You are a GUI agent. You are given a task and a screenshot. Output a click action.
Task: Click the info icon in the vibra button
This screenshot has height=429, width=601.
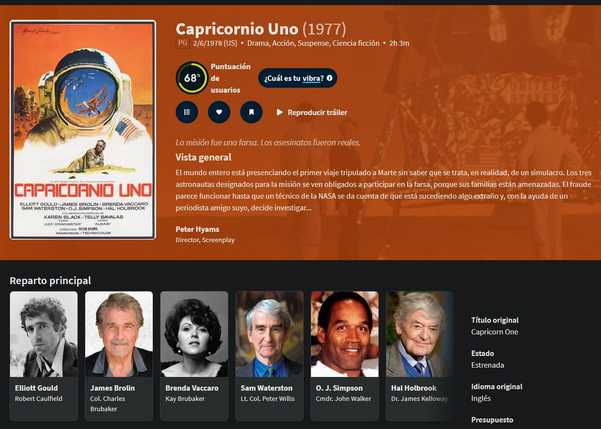329,78
